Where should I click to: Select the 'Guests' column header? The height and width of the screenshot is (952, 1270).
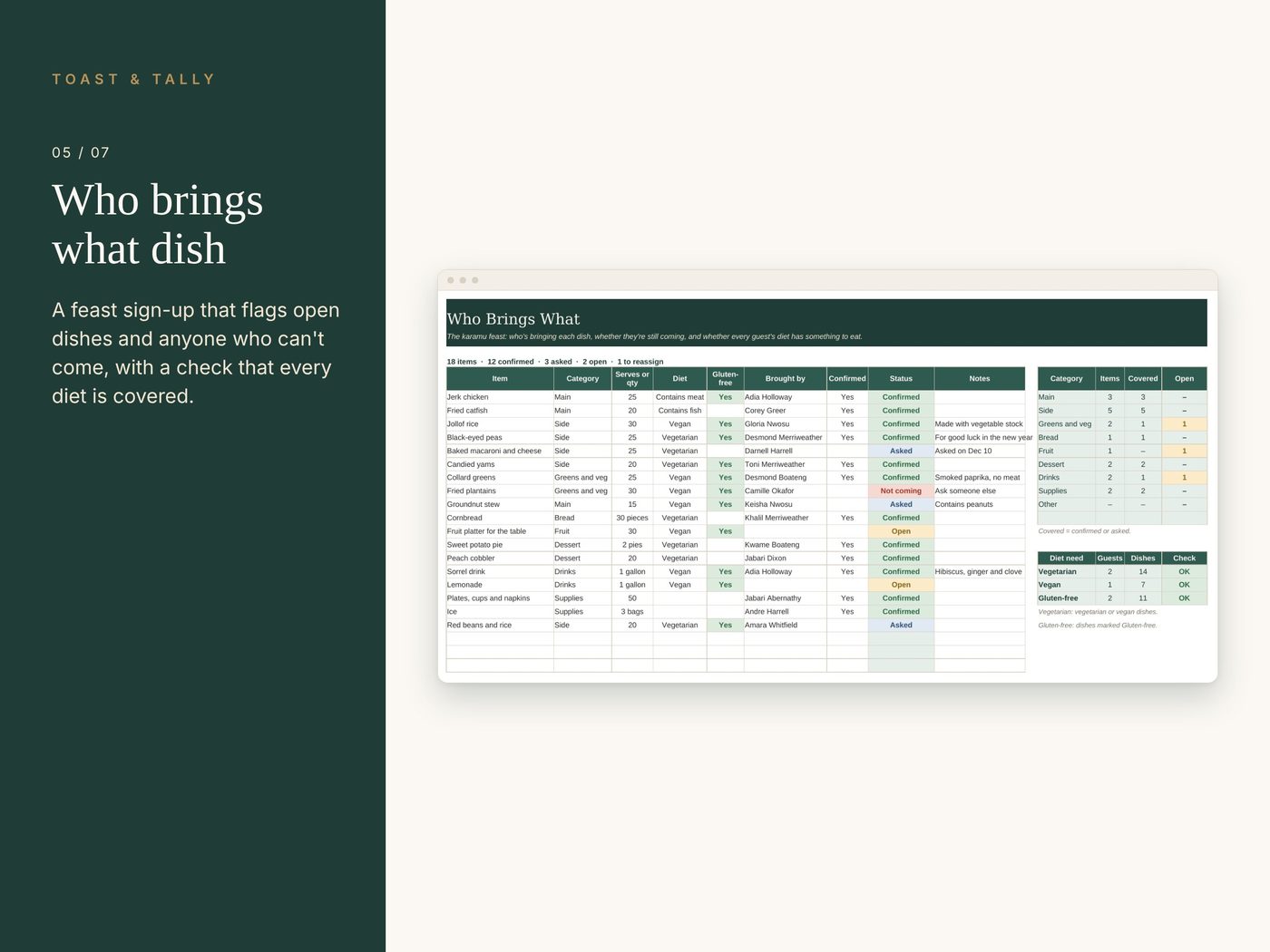click(x=1109, y=559)
